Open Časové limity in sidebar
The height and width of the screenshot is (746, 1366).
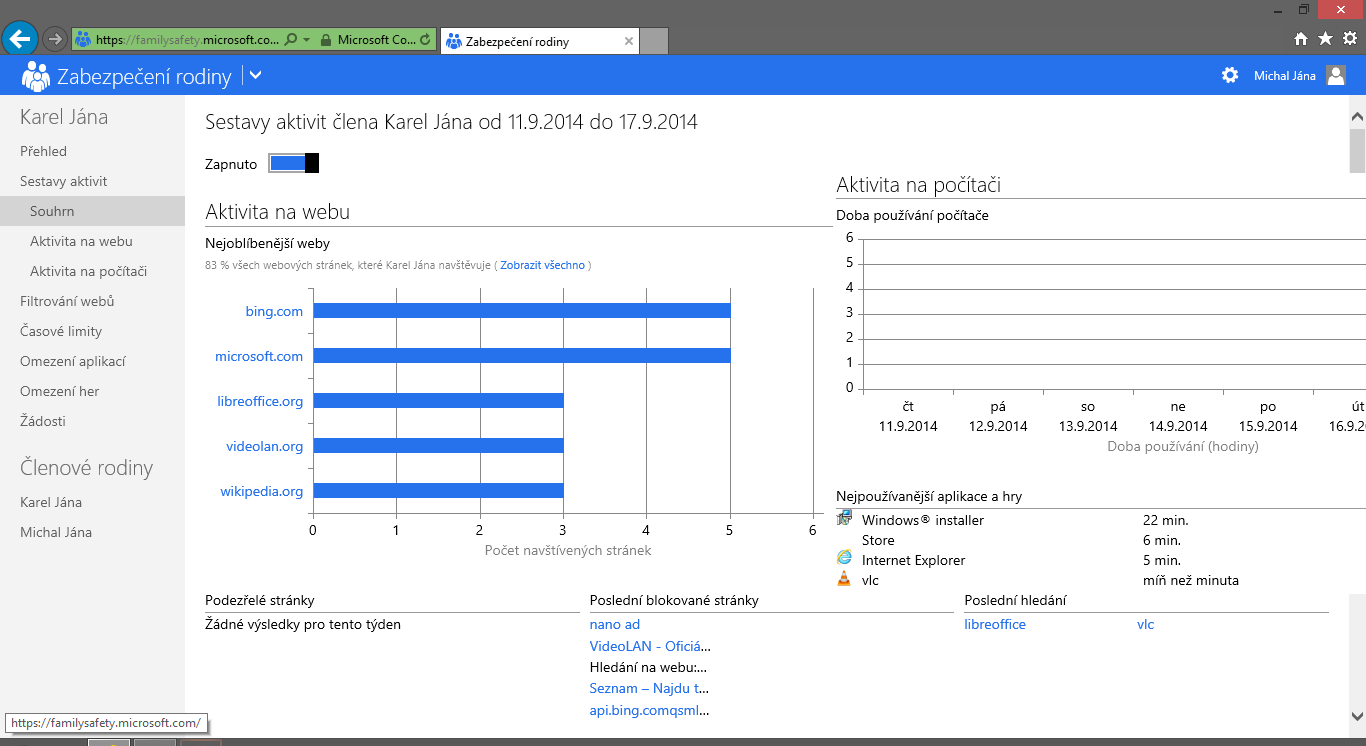tap(61, 331)
